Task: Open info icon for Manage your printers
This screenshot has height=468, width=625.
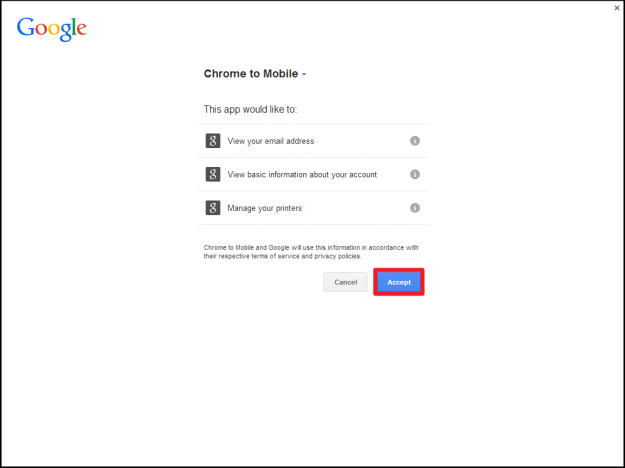Action: [x=414, y=208]
